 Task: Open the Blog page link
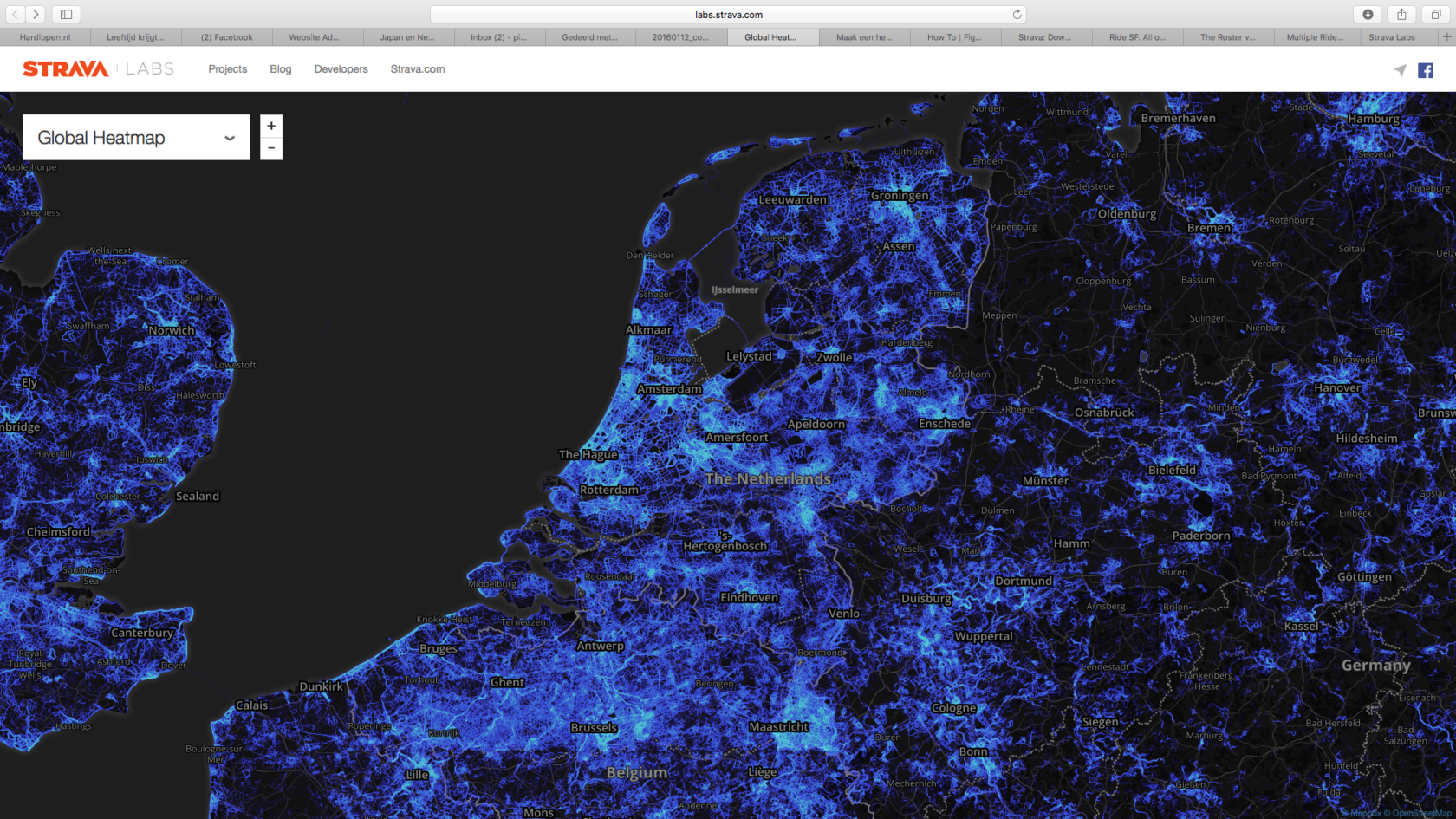tap(280, 69)
